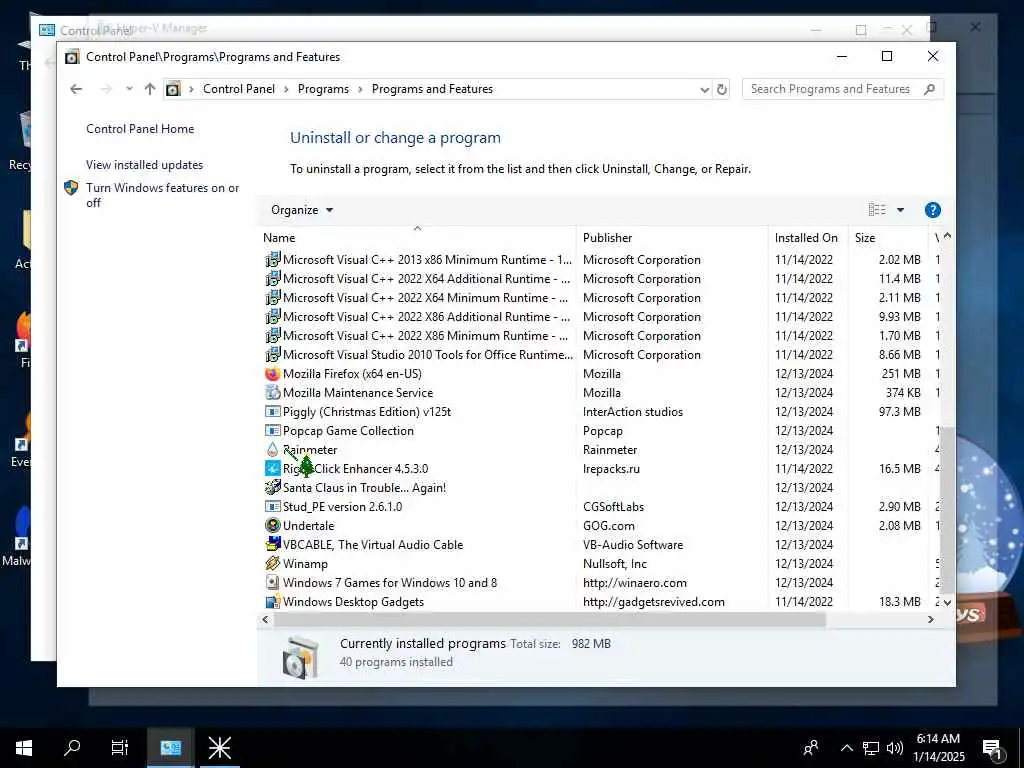Sort by the Installed On column header
Viewport: 1024px width, 768px height.
tap(808, 238)
